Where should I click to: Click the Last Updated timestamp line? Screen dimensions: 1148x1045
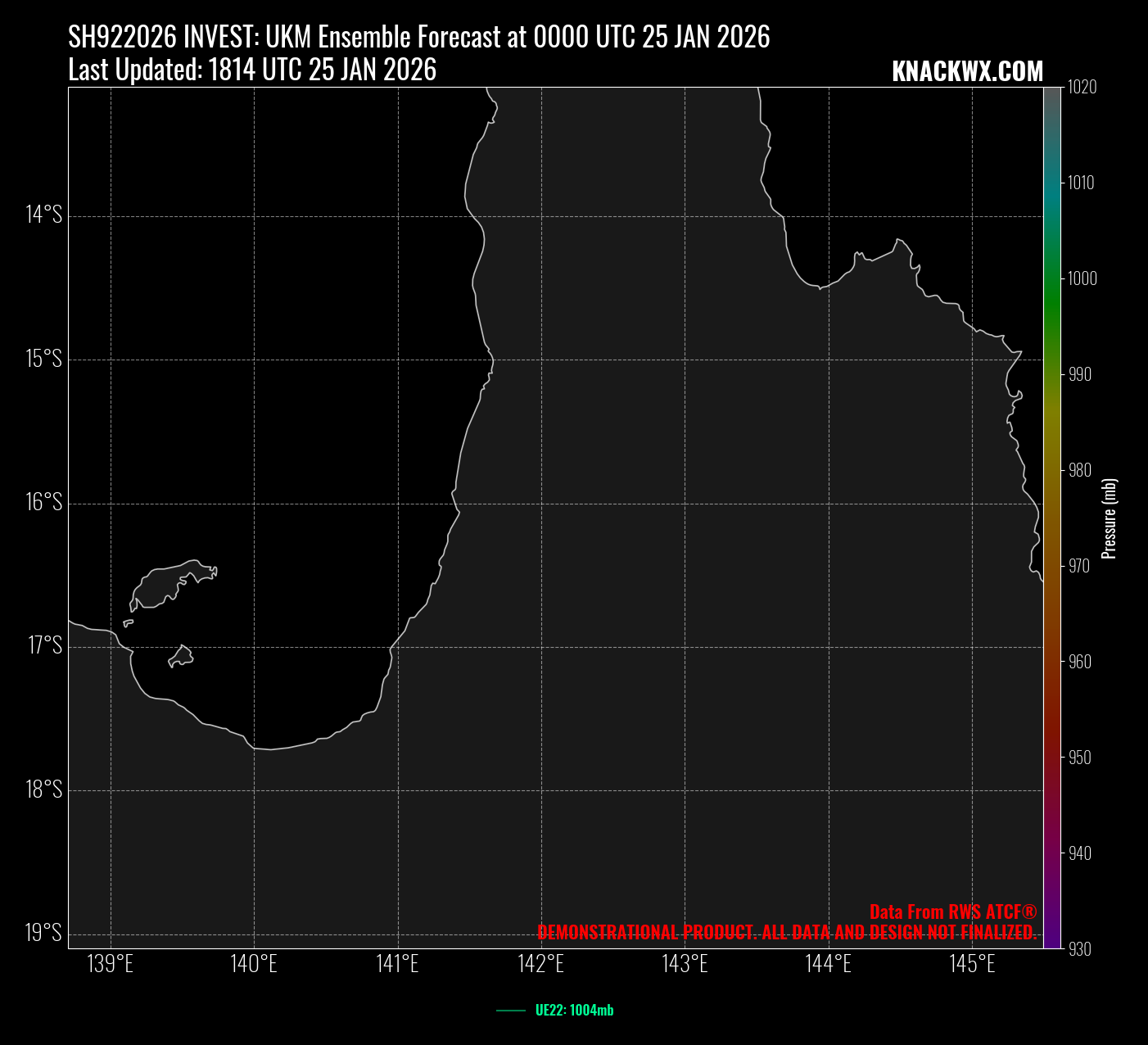(252, 70)
